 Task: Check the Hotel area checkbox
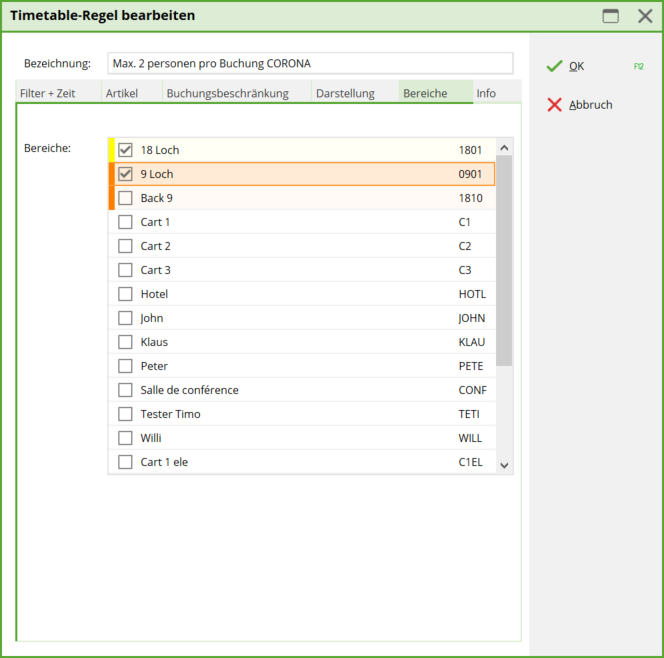(125, 294)
